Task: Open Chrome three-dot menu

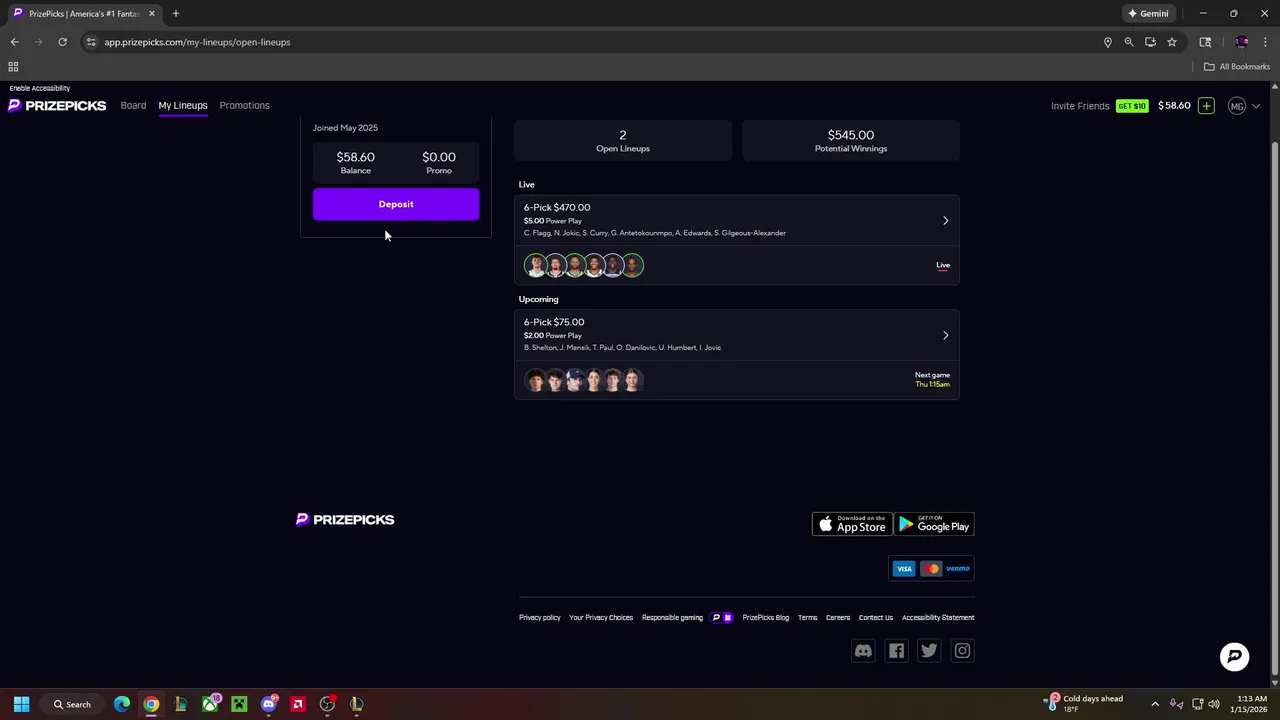Action: click(1265, 42)
